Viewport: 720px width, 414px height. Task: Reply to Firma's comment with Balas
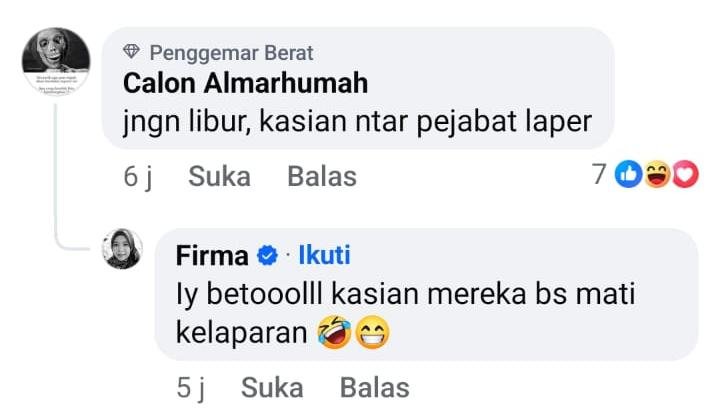coord(375,388)
